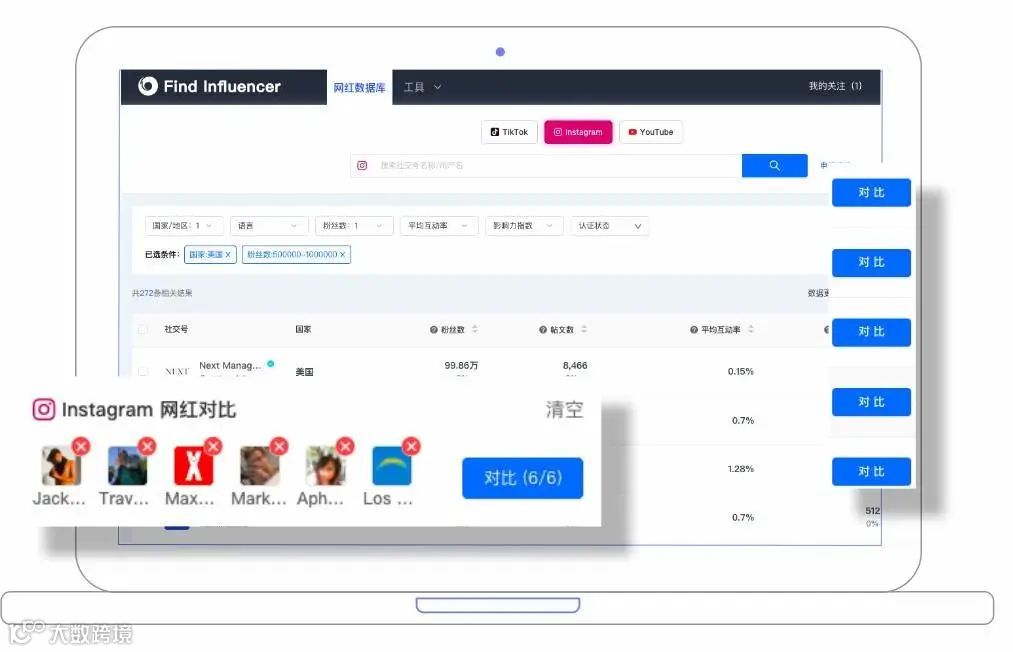Image resolution: width=1013 pixels, height=652 pixels.
Task: Remove Mark... from the comparison list
Action: pyautogui.click(x=279, y=446)
